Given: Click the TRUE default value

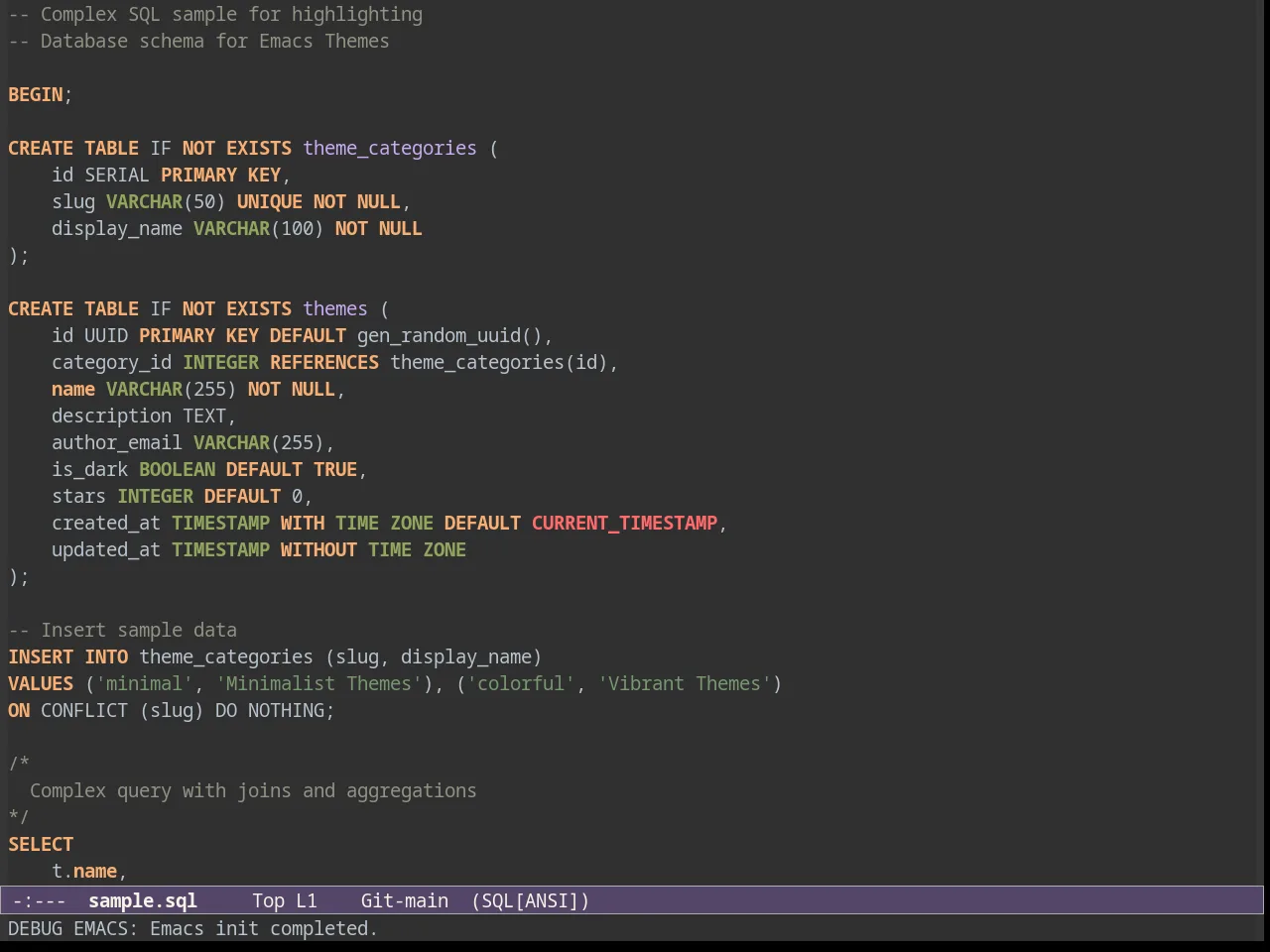Looking at the screenshot, I should tap(335, 469).
